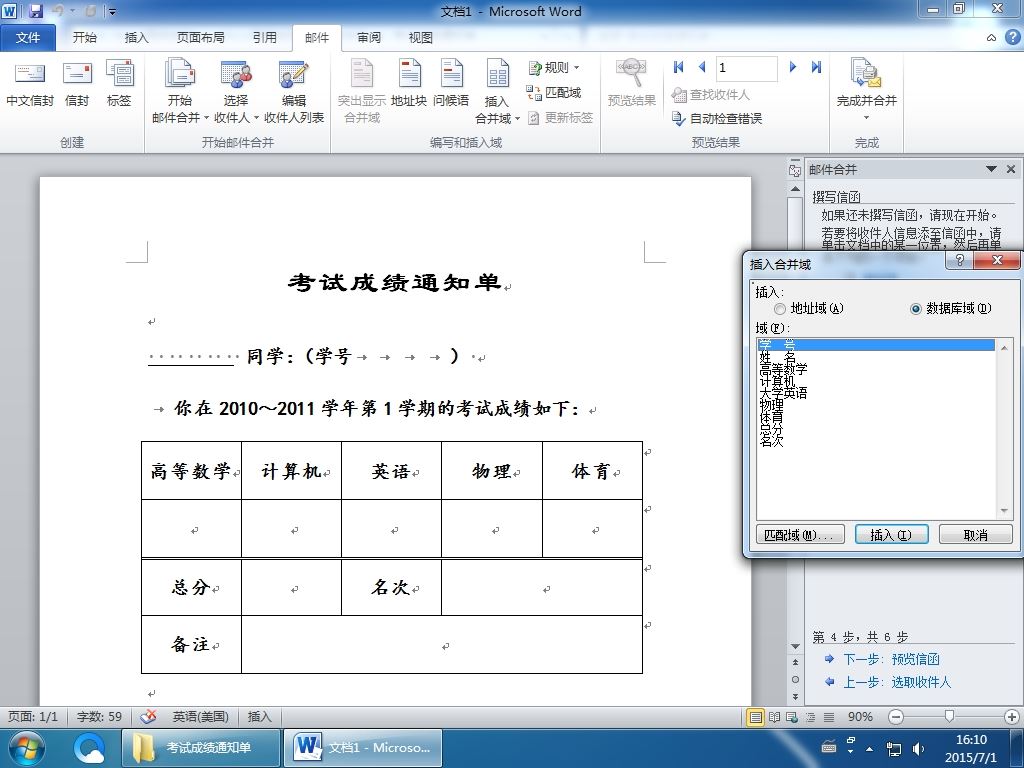
Task: Click the Save icon in quick access
Action: coord(36,11)
